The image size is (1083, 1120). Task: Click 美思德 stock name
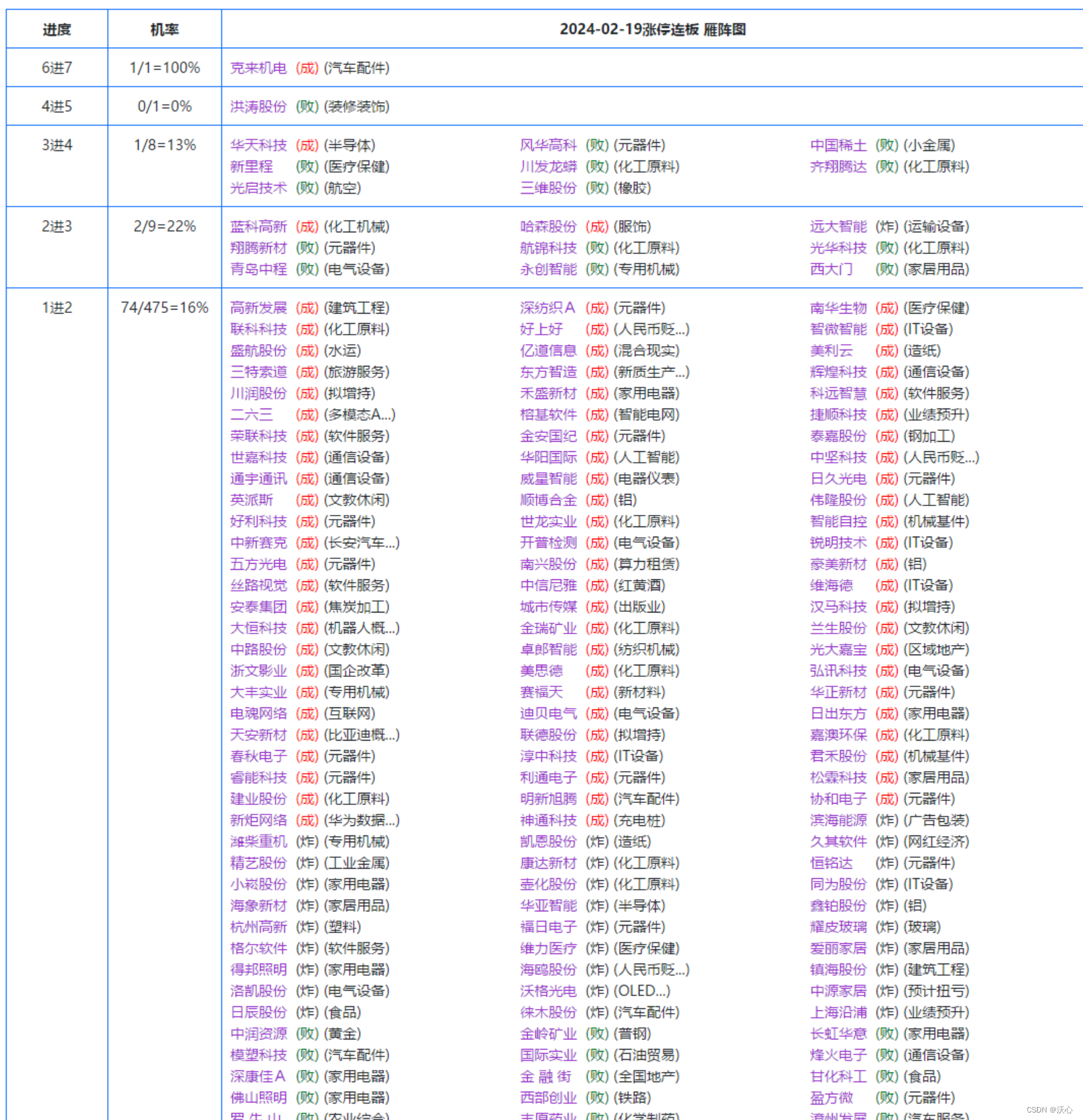pyautogui.click(x=541, y=671)
